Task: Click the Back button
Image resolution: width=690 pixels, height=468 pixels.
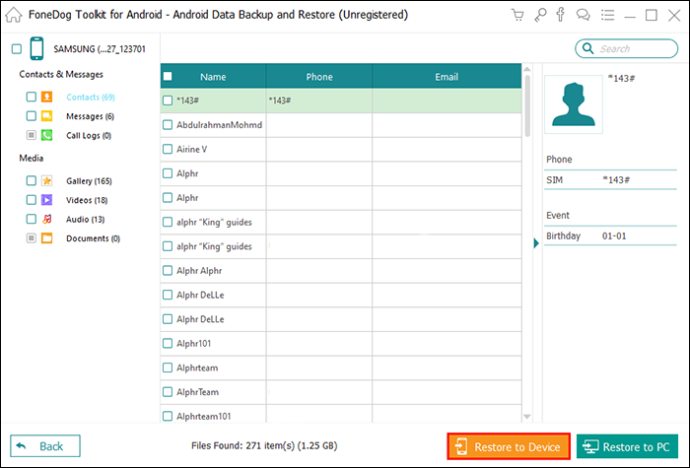Action: [x=45, y=446]
